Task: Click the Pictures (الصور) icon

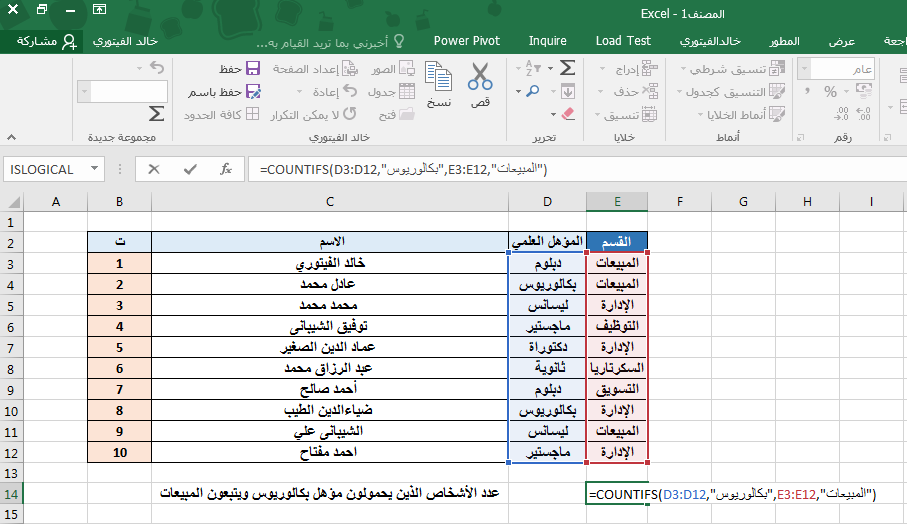Action: point(407,69)
